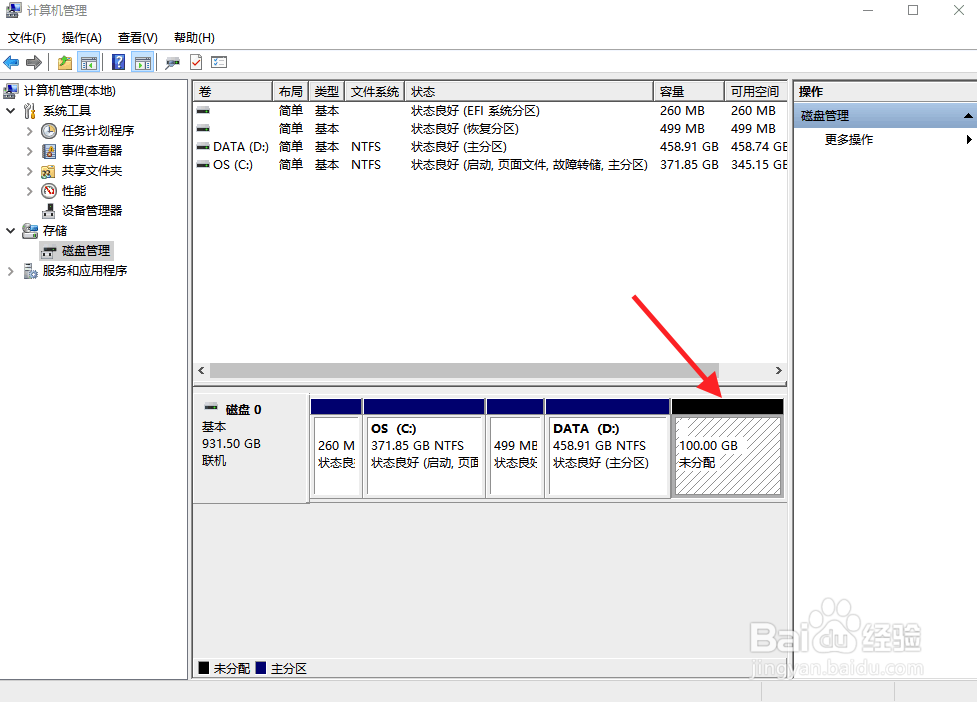Open the 文件(F) menu

26,38
